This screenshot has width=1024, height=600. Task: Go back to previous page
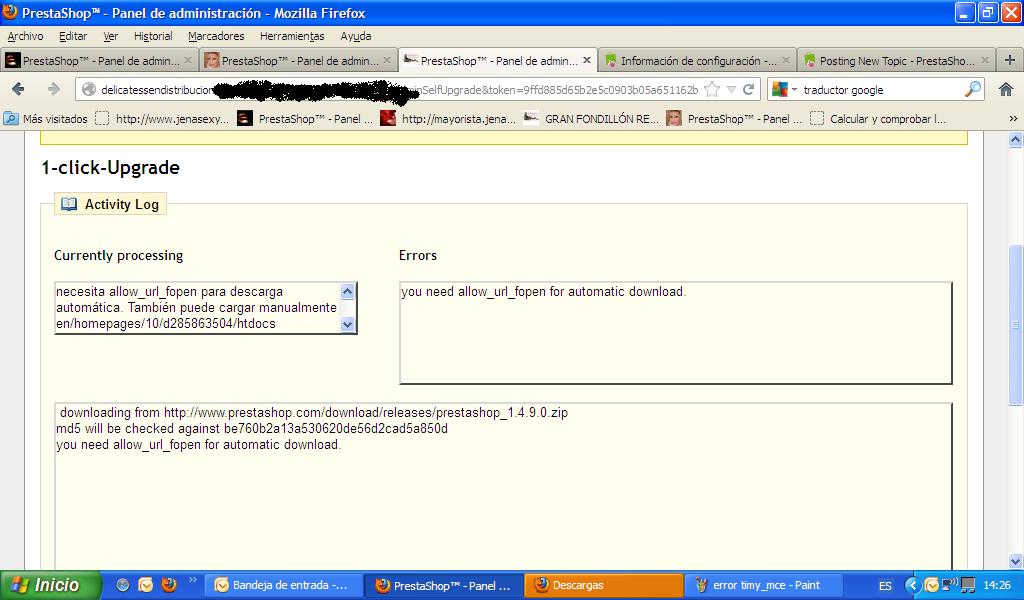click(x=18, y=89)
